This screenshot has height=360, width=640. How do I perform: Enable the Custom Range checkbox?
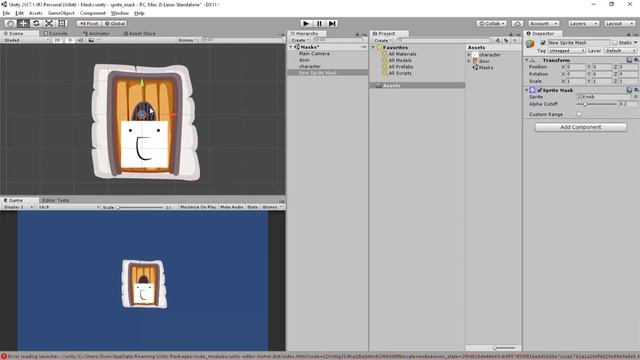pyautogui.click(x=579, y=114)
